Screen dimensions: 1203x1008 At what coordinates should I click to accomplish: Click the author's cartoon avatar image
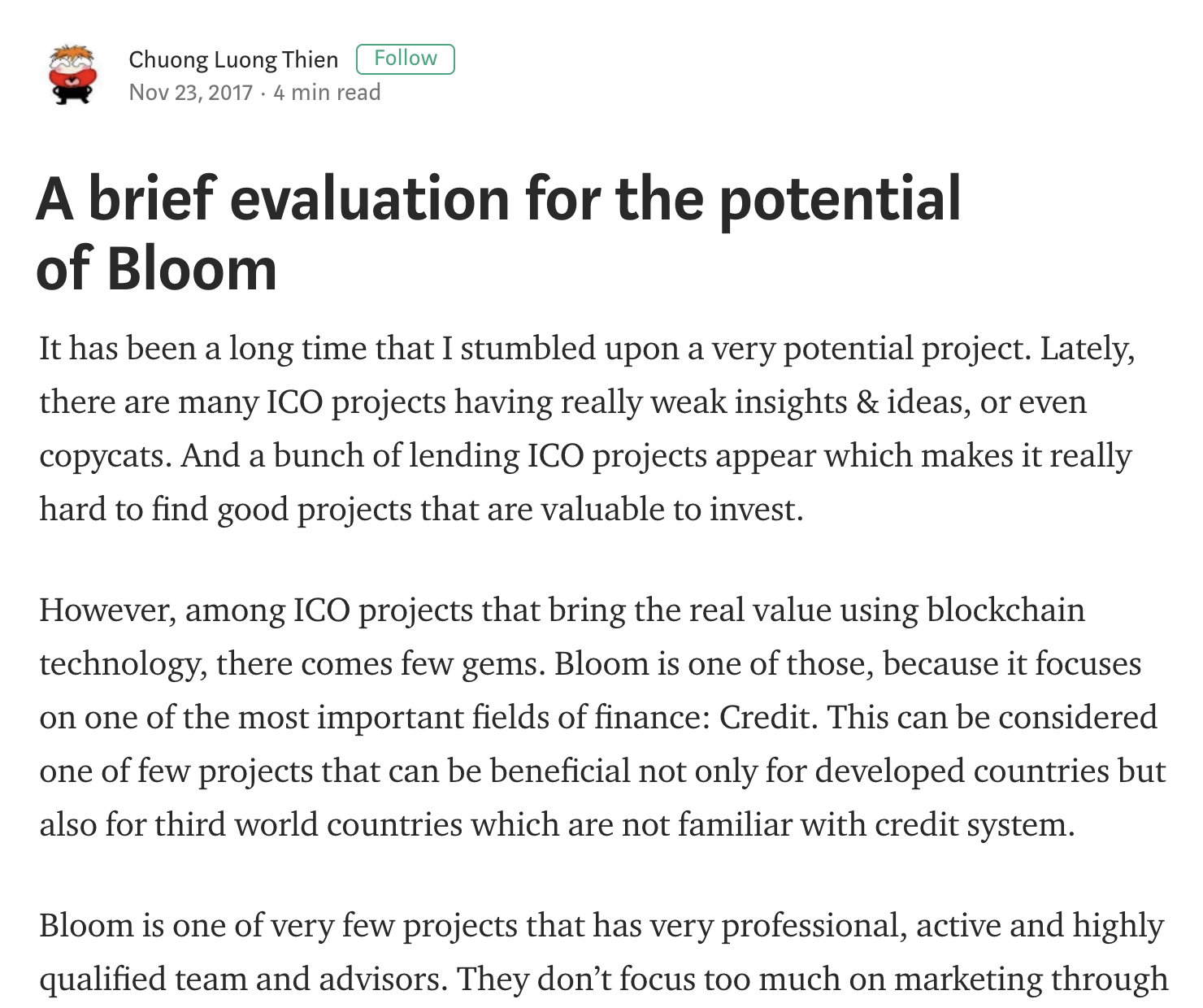(x=73, y=75)
